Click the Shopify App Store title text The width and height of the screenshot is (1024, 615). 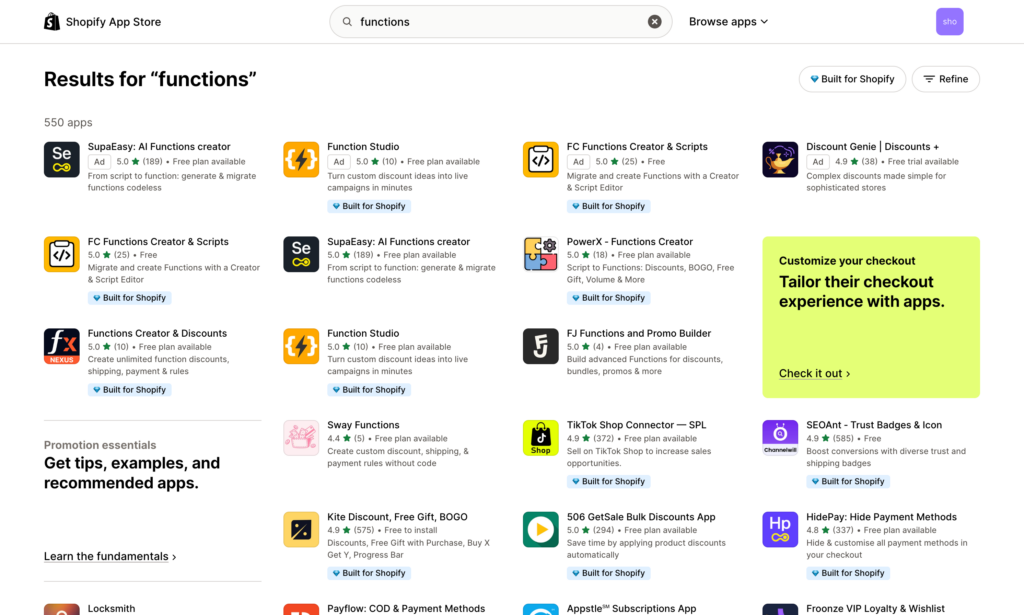click(113, 22)
